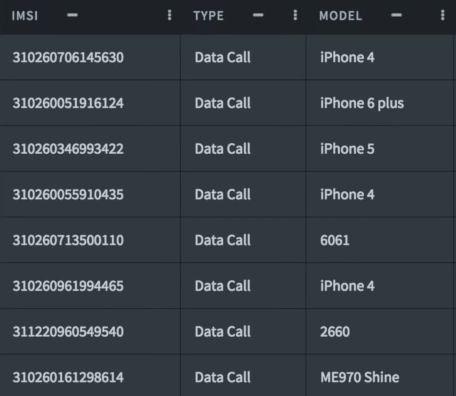The width and height of the screenshot is (456, 396).
Task: Click IMSI 310260713500110 entry
Action: 68,240
